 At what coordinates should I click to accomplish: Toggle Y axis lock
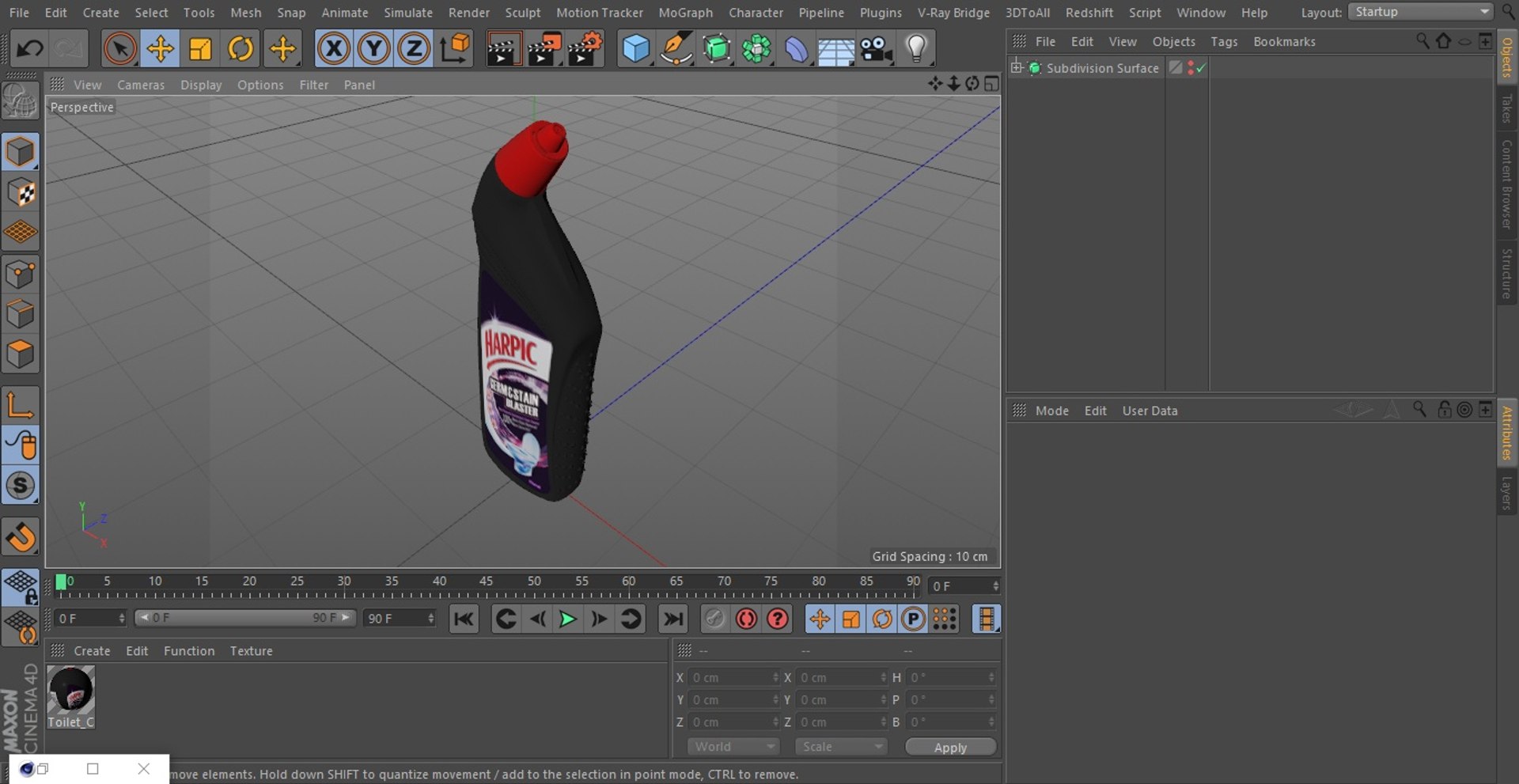click(373, 49)
